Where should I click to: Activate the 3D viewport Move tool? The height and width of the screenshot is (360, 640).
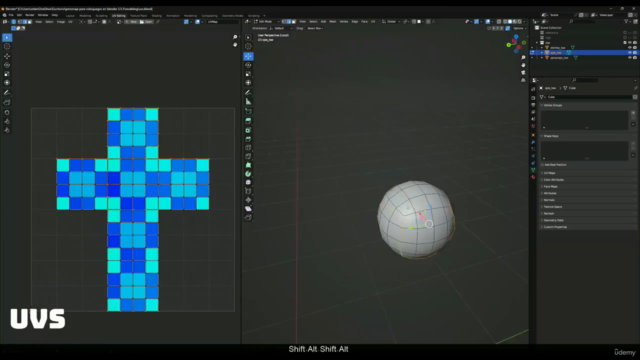click(248, 56)
